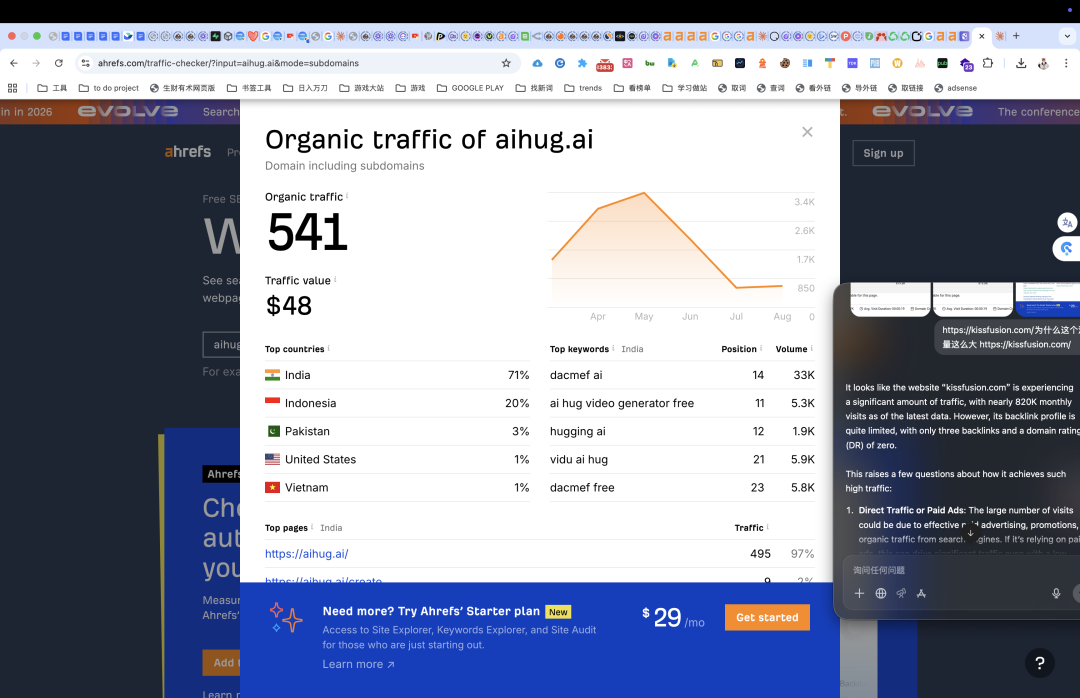This screenshot has width=1080, height=698.
Task: Click the scroll-down arrow in chat panel
Action: 970,533
